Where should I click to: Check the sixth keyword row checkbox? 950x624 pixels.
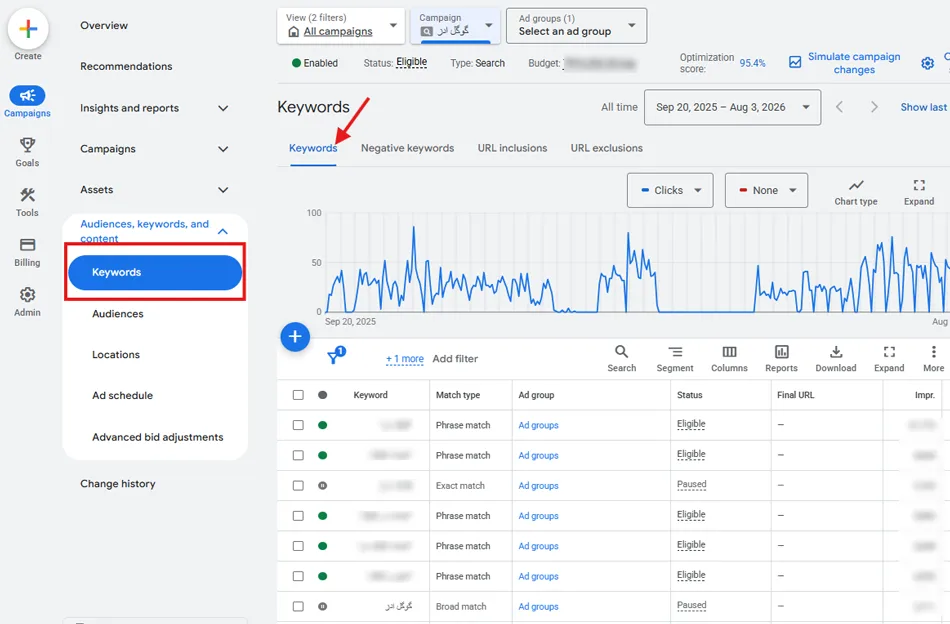298,577
